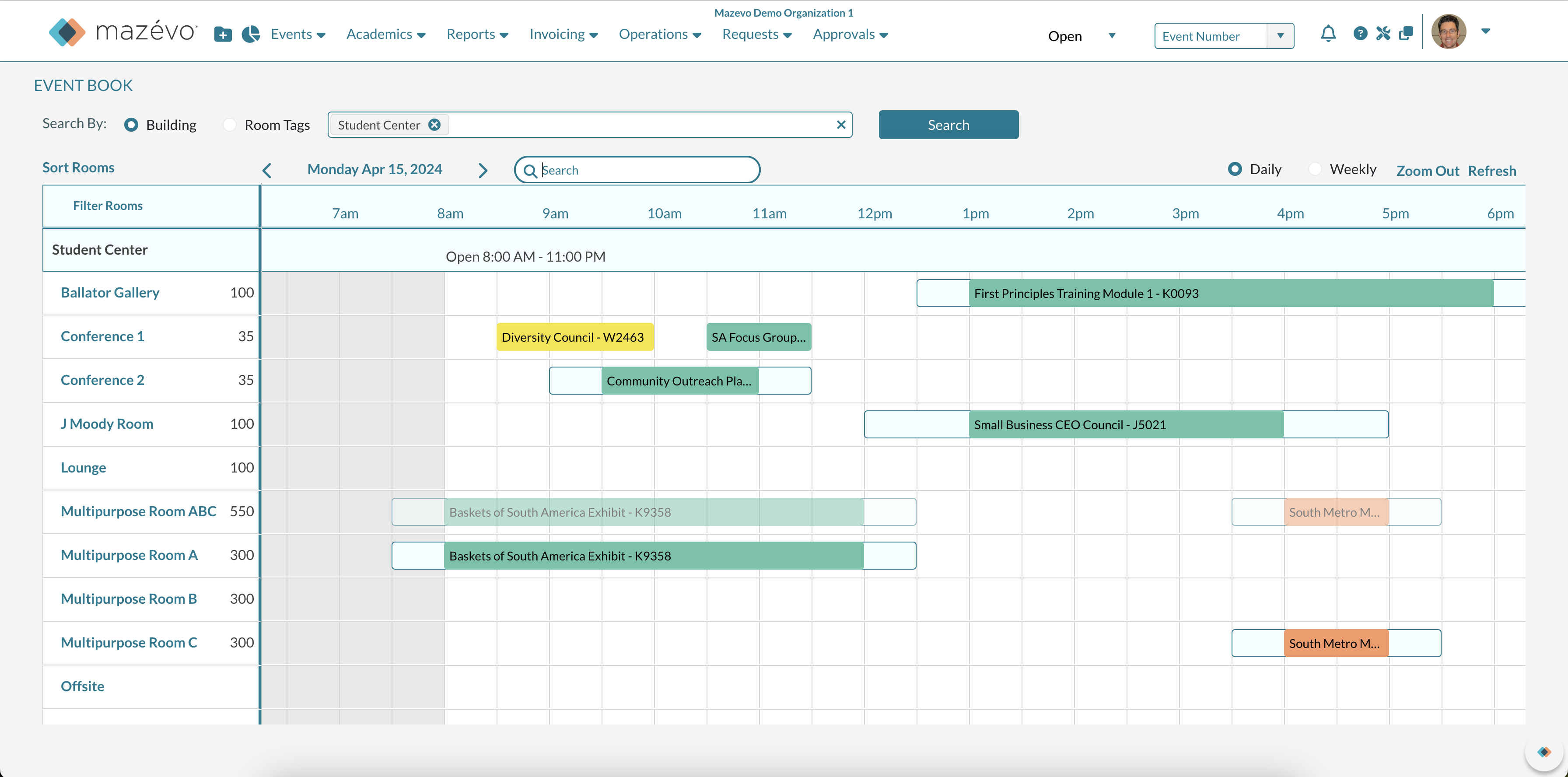1568x777 pixels.
Task: Open the pie chart dashboard icon
Action: [x=251, y=35]
